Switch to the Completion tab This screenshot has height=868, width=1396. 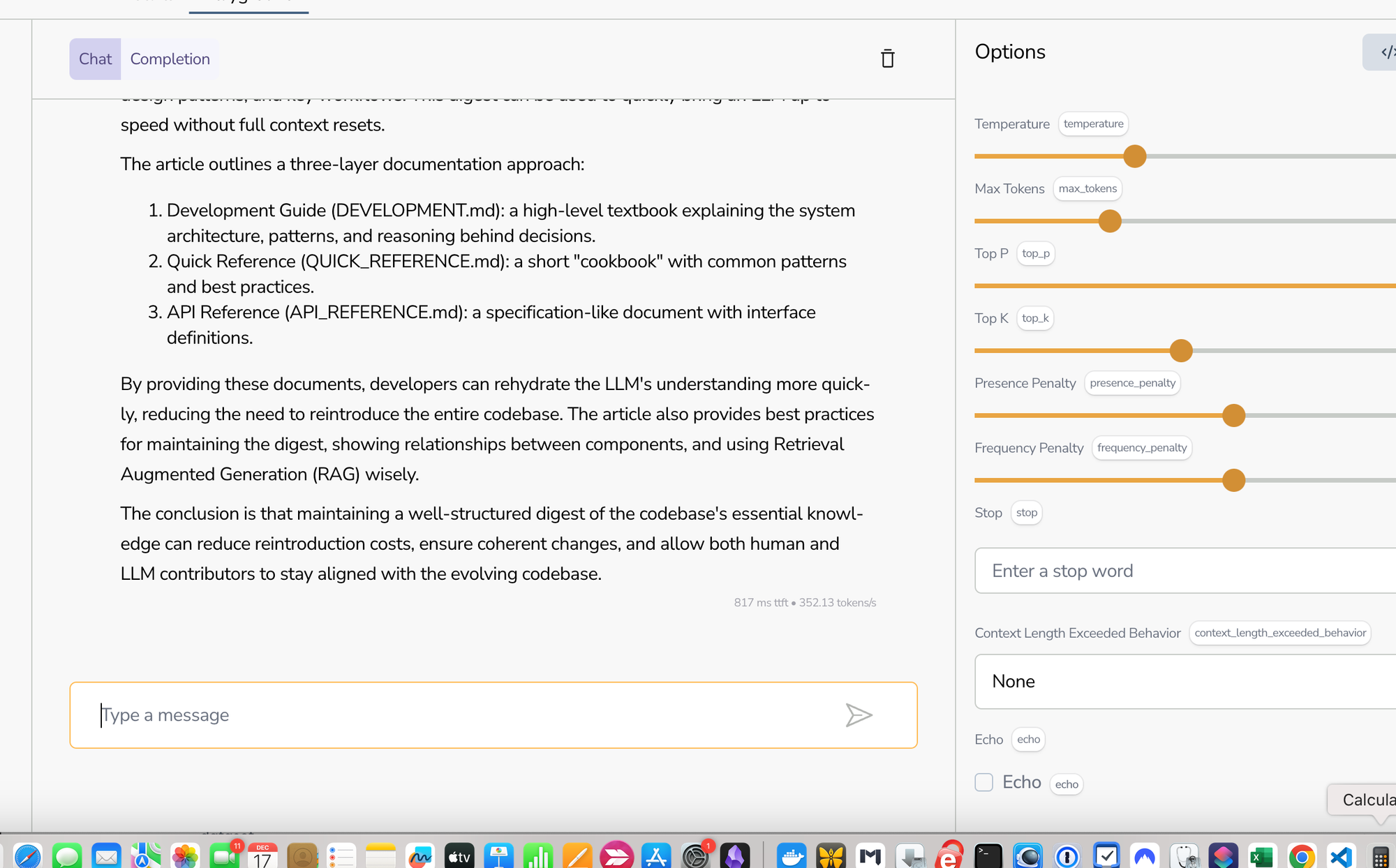point(170,59)
